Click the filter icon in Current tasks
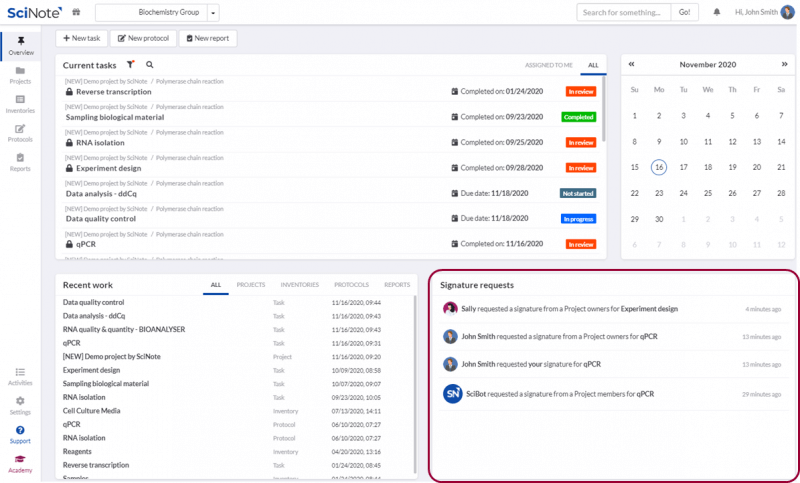 (130, 64)
